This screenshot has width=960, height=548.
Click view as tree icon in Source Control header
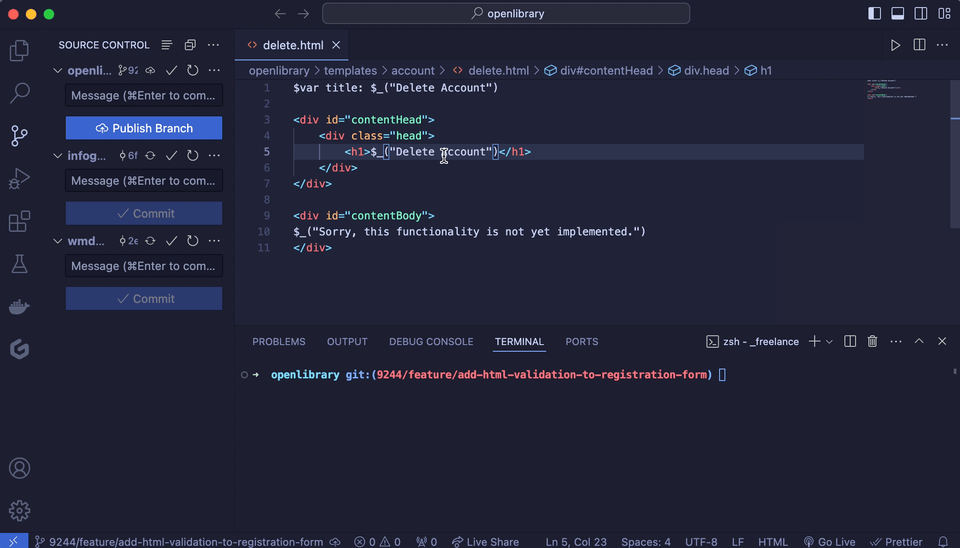click(167, 45)
